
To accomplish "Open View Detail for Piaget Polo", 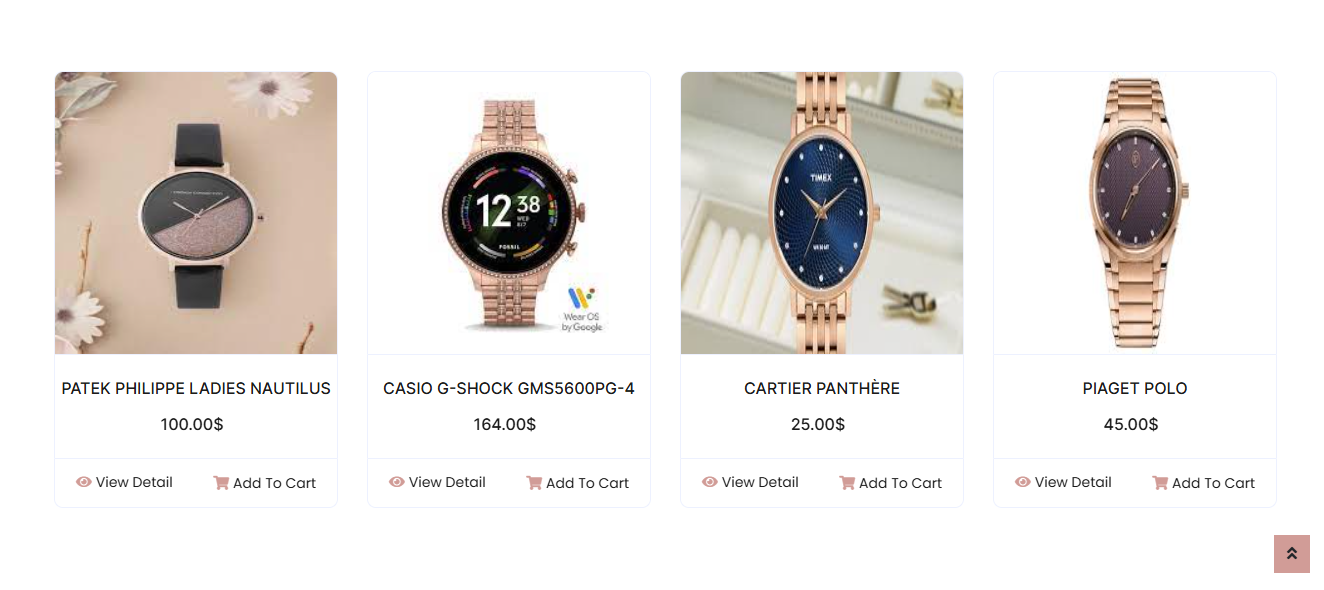I will [1063, 482].
